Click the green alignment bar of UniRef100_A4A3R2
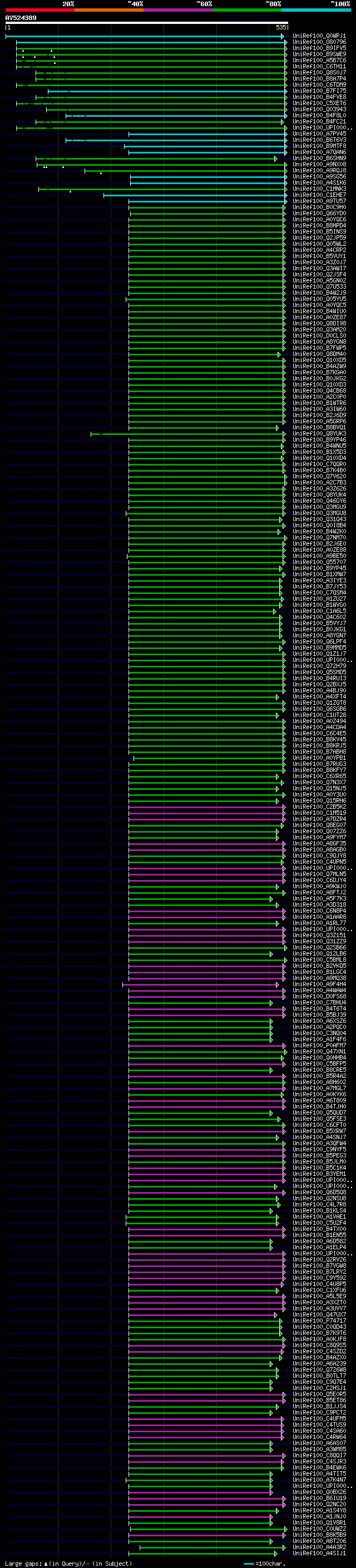The width and height of the screenshot is (356, 1568). (212, 1548)
